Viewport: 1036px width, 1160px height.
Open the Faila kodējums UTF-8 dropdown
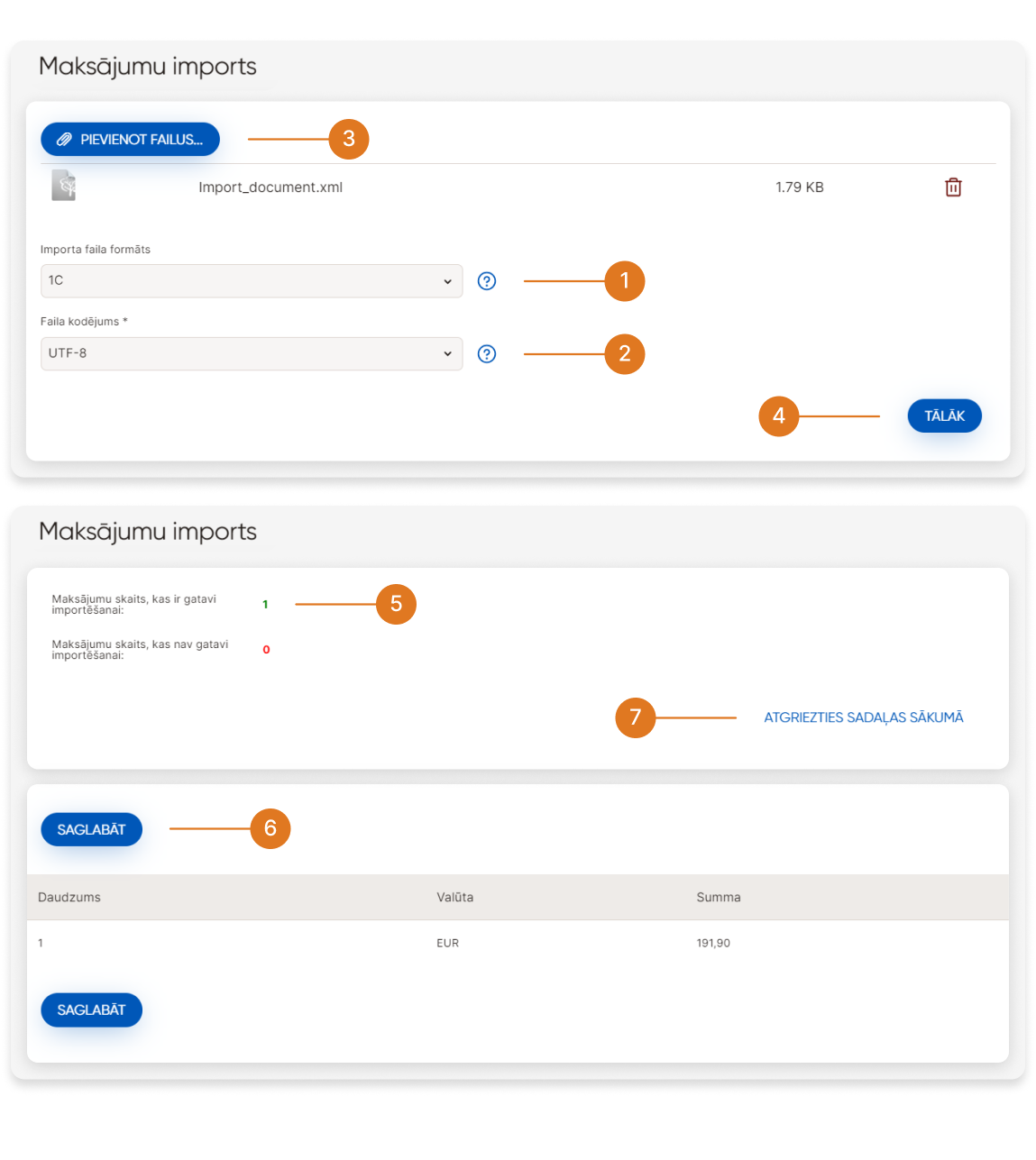[x=252, y=354]
